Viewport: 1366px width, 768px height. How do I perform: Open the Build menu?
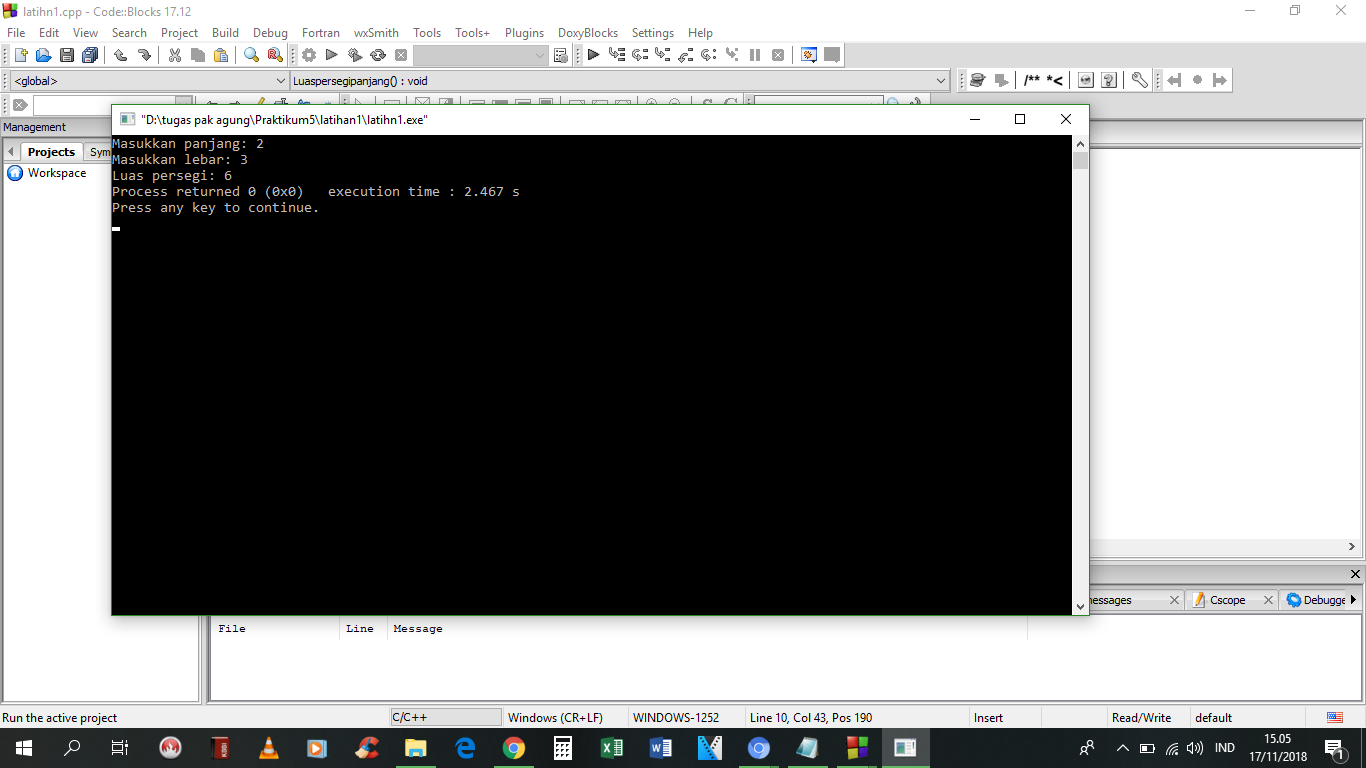click(x=225, y=33)
